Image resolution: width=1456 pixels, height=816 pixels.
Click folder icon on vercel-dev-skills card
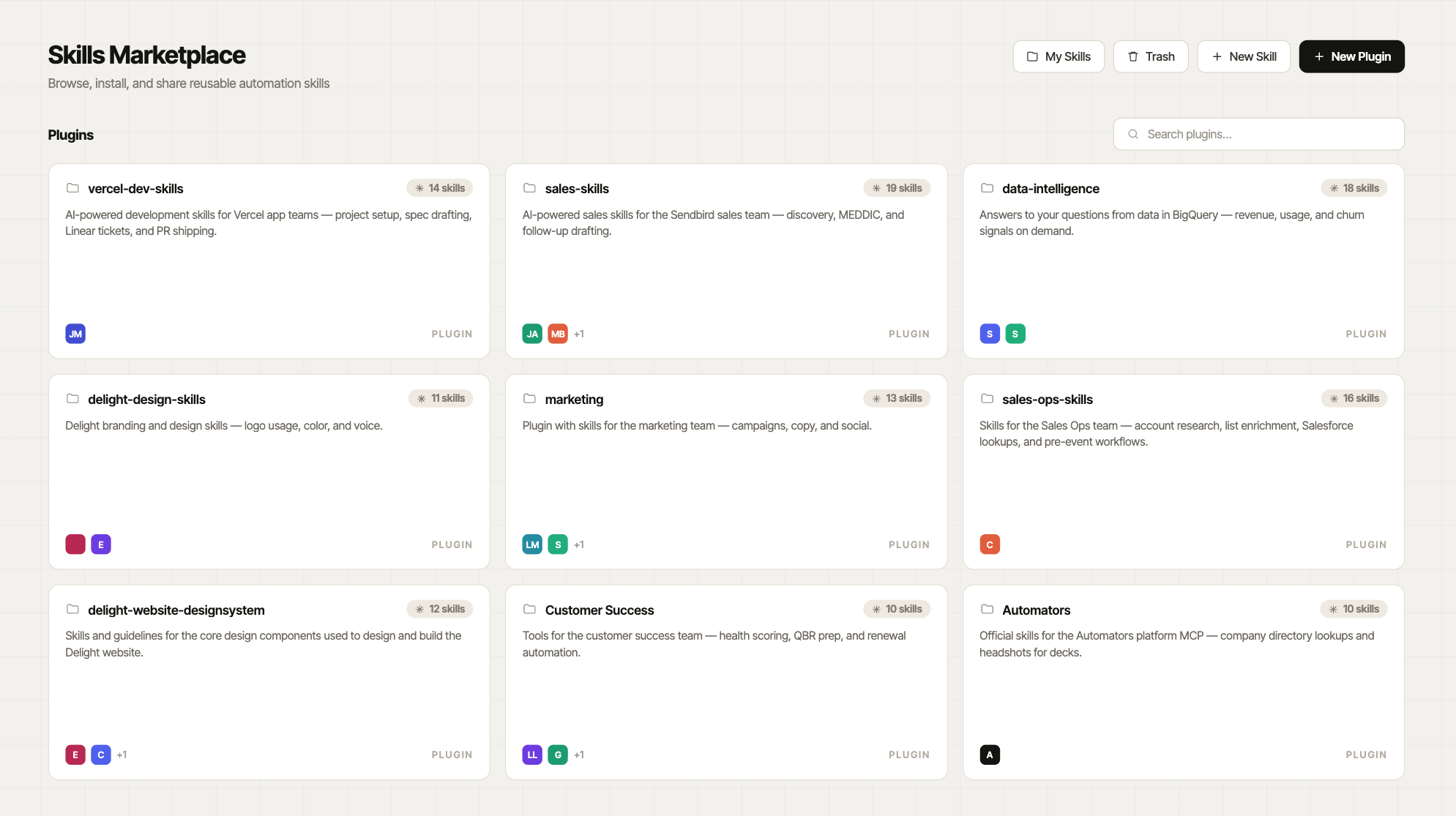(x=72, y=188)
